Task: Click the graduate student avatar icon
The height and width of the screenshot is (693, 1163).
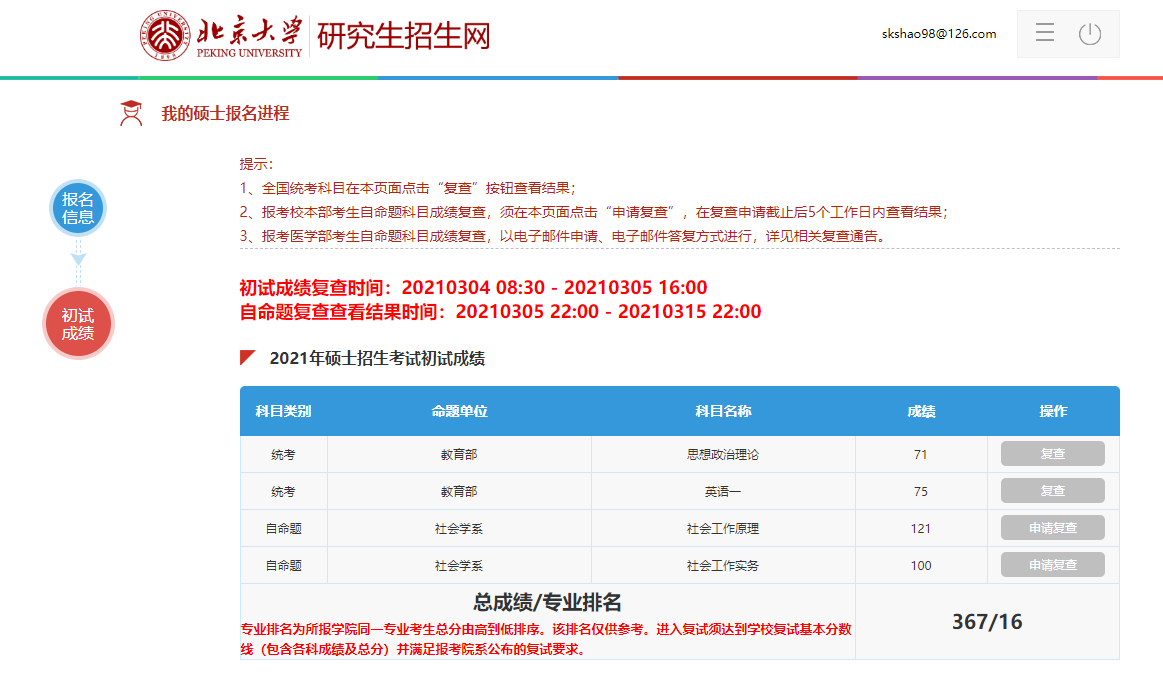Action: (x=131, y=113)
